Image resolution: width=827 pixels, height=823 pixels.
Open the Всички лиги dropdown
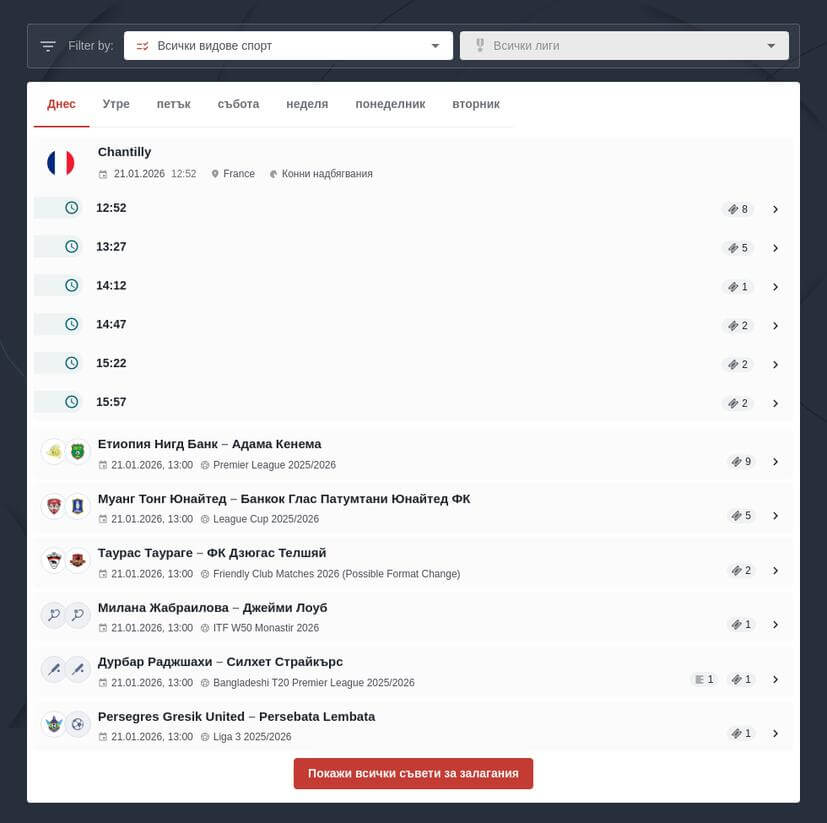624,46
